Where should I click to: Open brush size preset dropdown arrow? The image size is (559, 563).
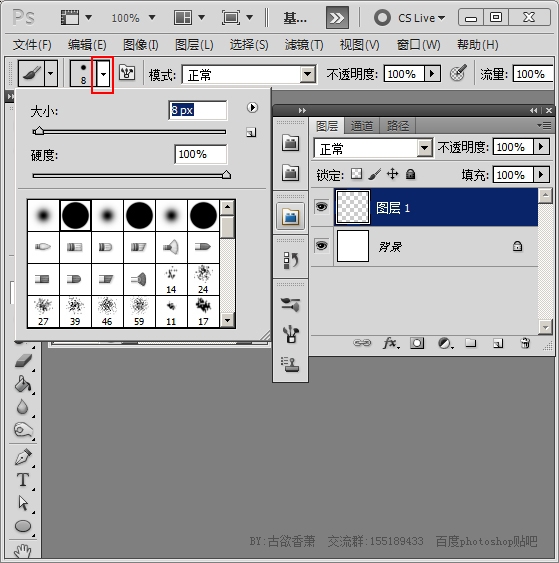tap(103, 74)
